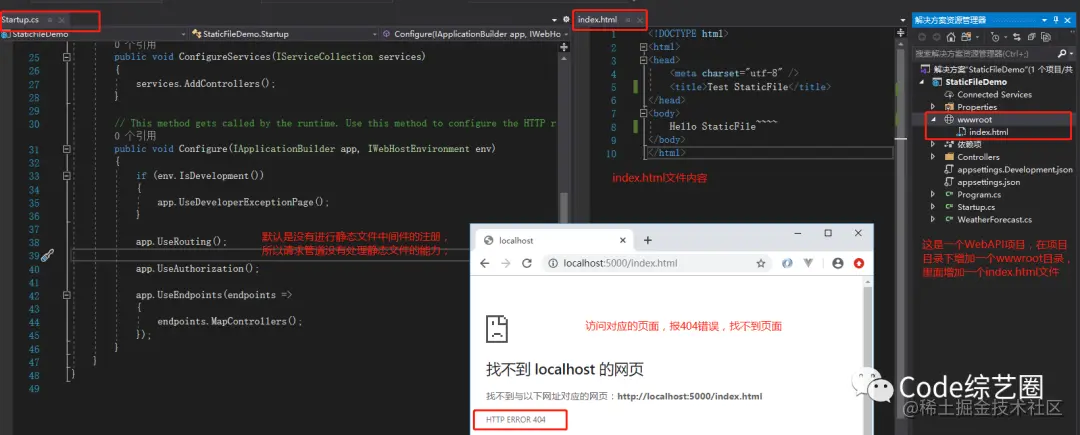The image size is (1080, 435).
Task: Collapse the StaticFileDemo project node arrow
Action: coord(923,83)
